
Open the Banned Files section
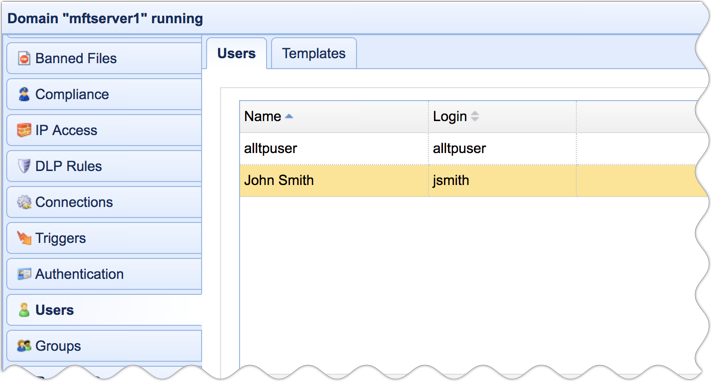[104, 59]
